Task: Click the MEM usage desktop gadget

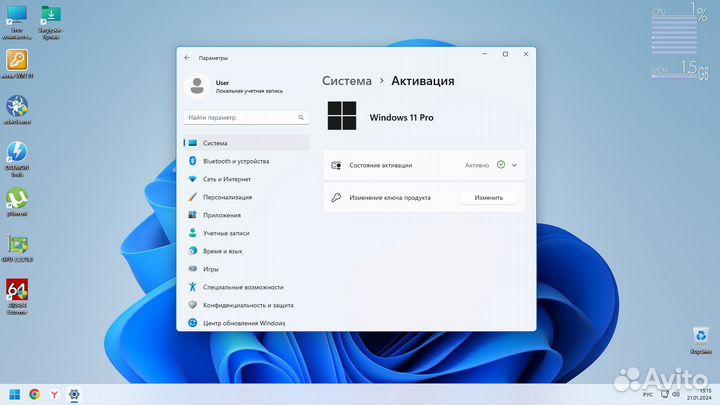Action: click(x=680, y=70)
